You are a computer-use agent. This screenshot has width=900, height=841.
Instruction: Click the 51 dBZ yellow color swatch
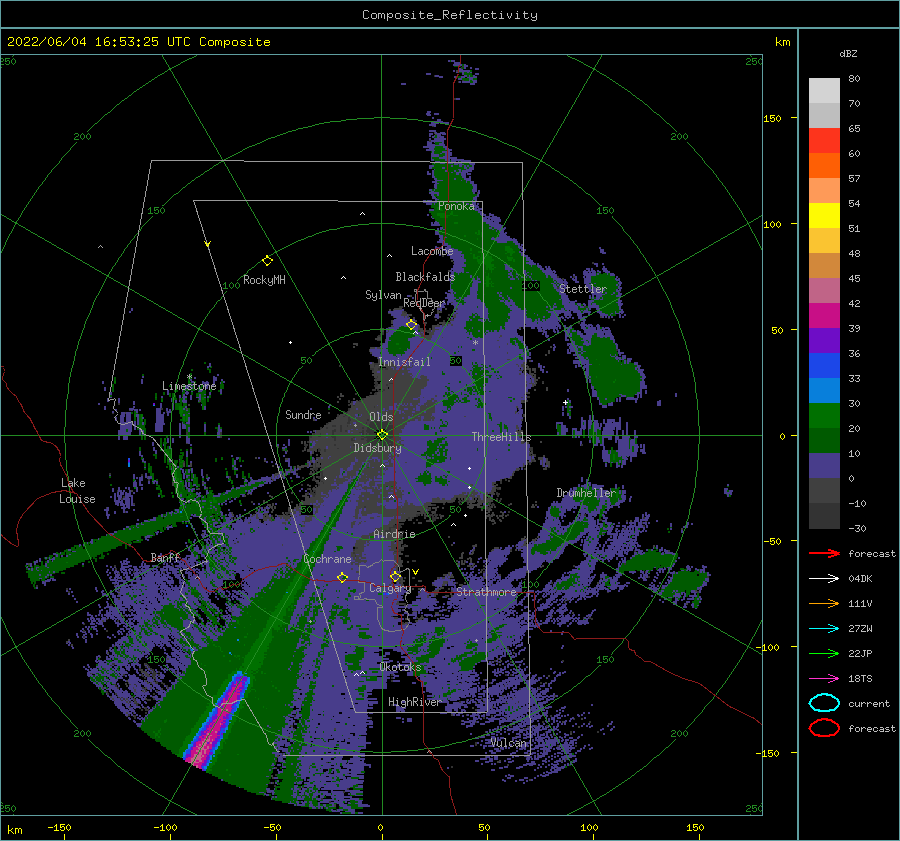[x=824, y=216]
